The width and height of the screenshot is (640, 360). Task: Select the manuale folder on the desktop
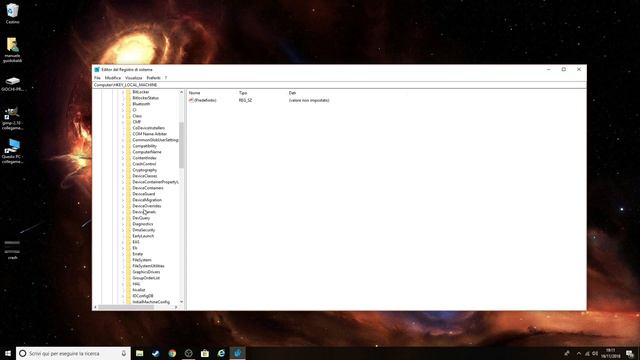[12, 50]
